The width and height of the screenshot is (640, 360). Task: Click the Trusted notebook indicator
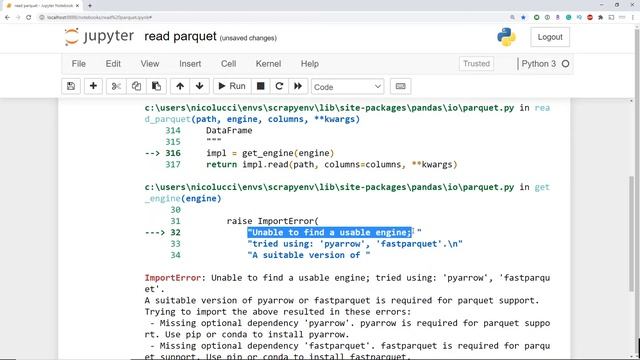click(x=476, y=64)
